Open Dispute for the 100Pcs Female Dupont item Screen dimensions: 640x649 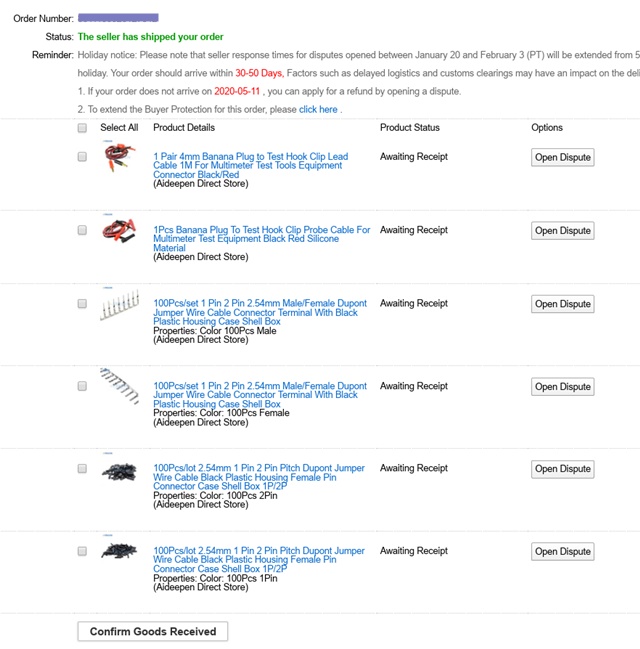[x=562, y=387]
